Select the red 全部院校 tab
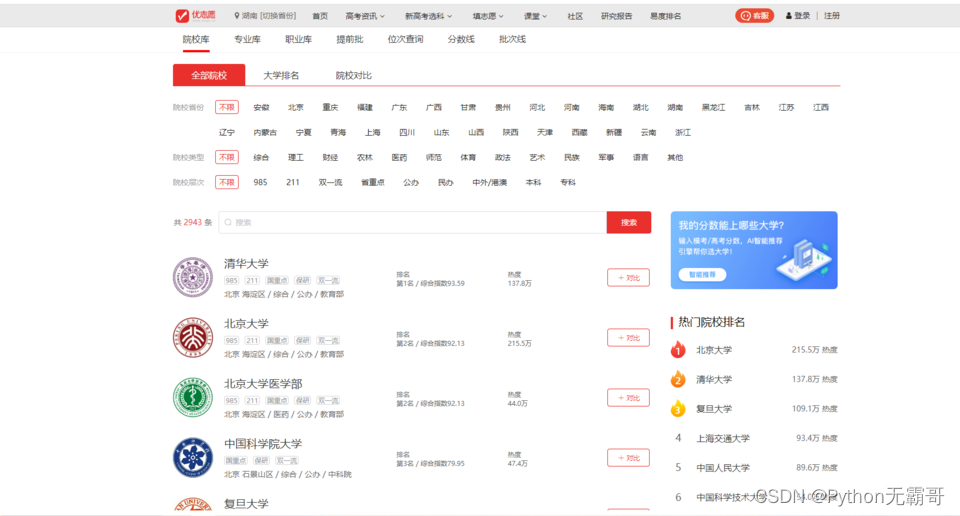The height and width of the screenshot is (516, 960). (209, 75)
